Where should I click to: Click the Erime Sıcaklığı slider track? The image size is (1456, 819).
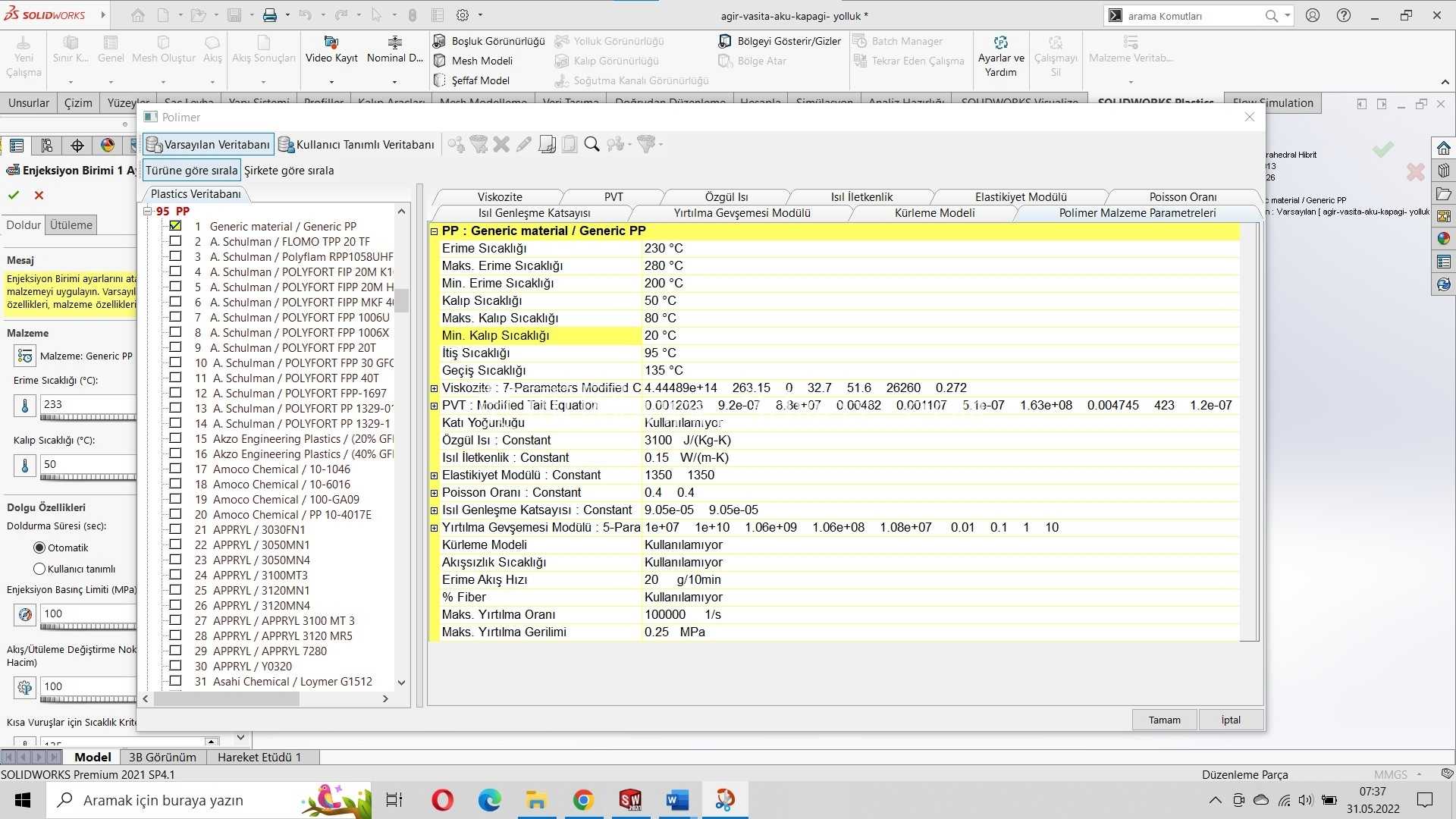pyautogui.click(x=89, y=417)
